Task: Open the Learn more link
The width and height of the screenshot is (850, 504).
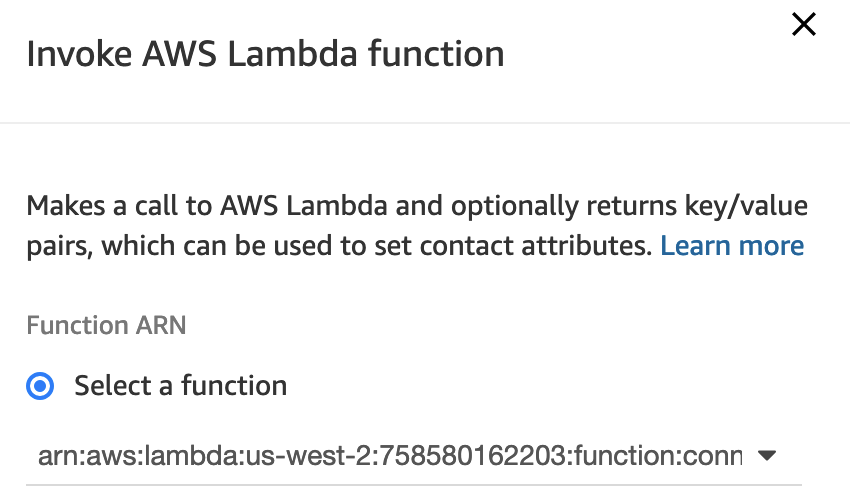Action: click(x=732, y=245)
